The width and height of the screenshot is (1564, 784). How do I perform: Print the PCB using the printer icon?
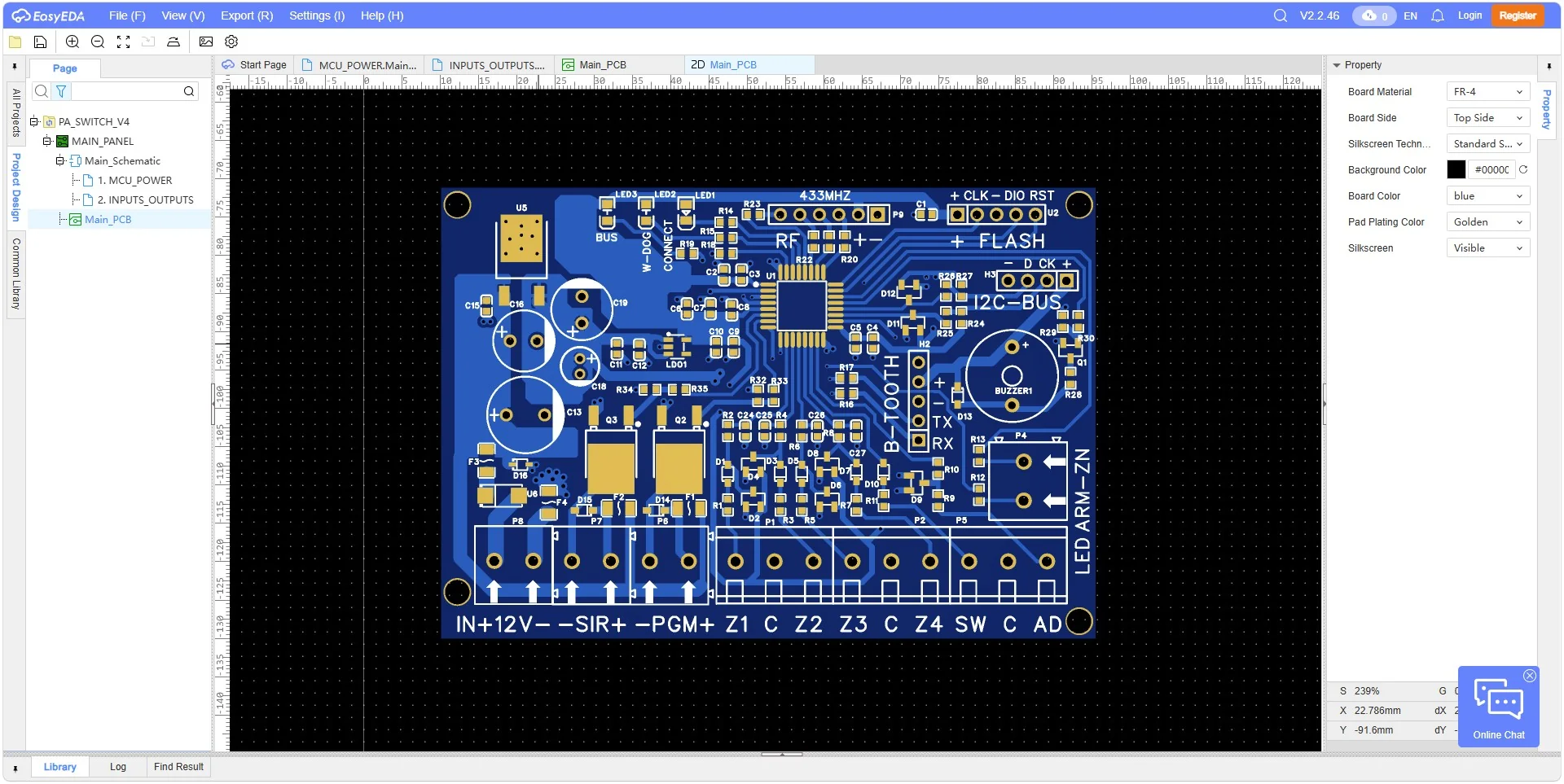click(x=173, y=42)
